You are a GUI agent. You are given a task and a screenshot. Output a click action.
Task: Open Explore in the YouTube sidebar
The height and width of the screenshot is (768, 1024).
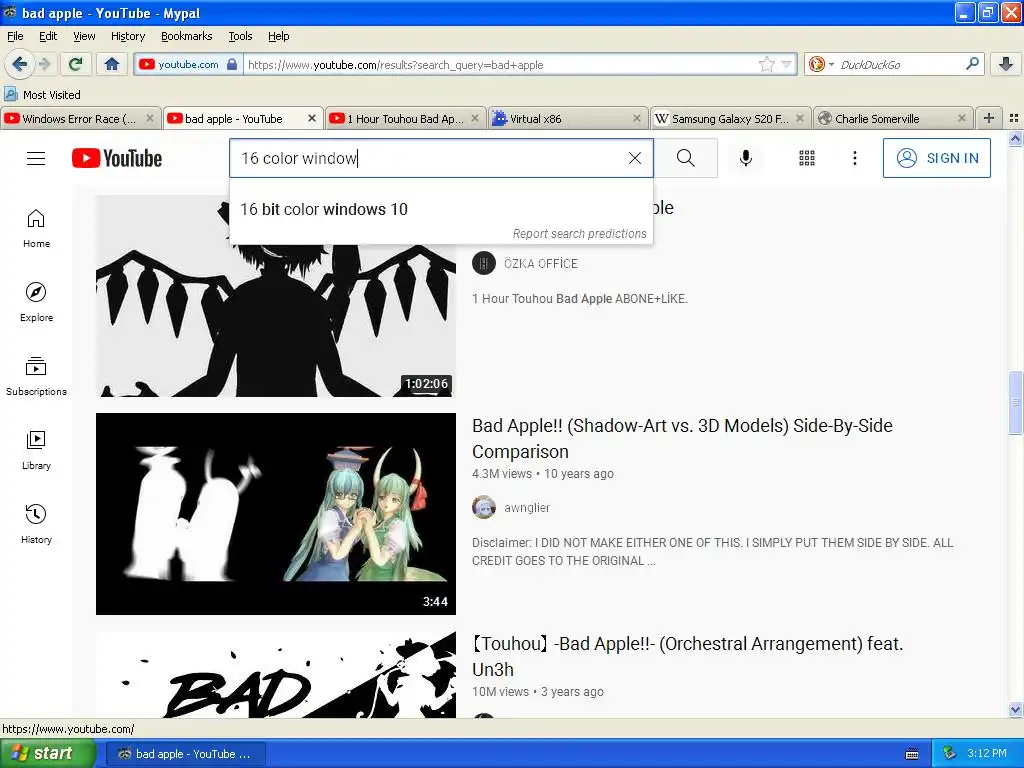36,302
